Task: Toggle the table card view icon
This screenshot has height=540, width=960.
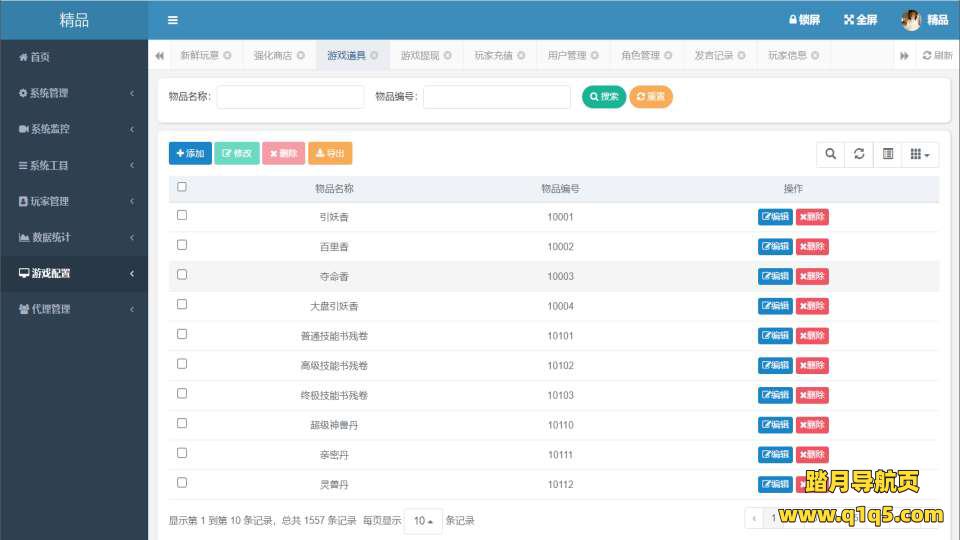Action: [x=888, y=154]
